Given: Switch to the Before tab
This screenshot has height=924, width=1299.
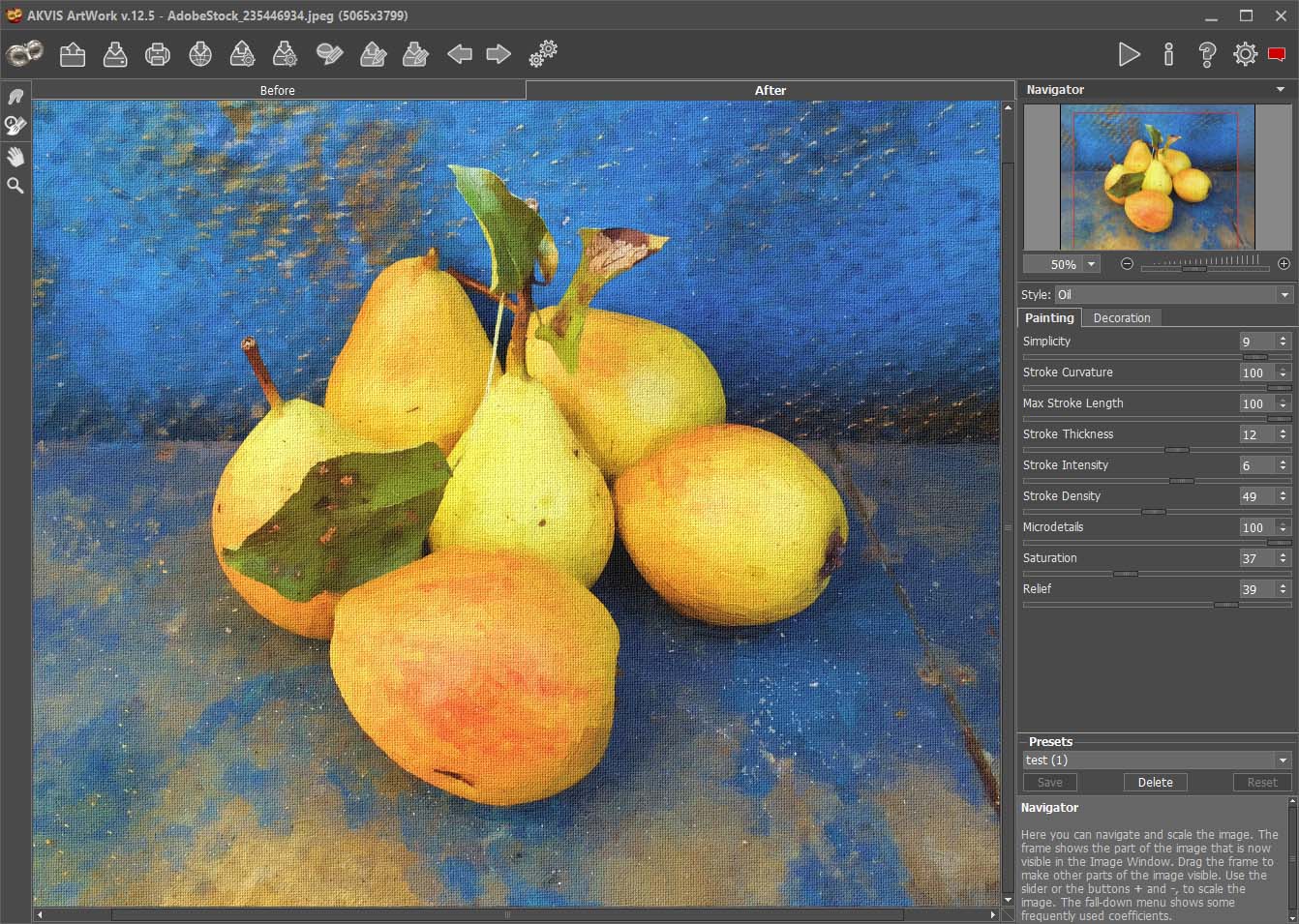Looking at the screenshot, I should 278,90.
